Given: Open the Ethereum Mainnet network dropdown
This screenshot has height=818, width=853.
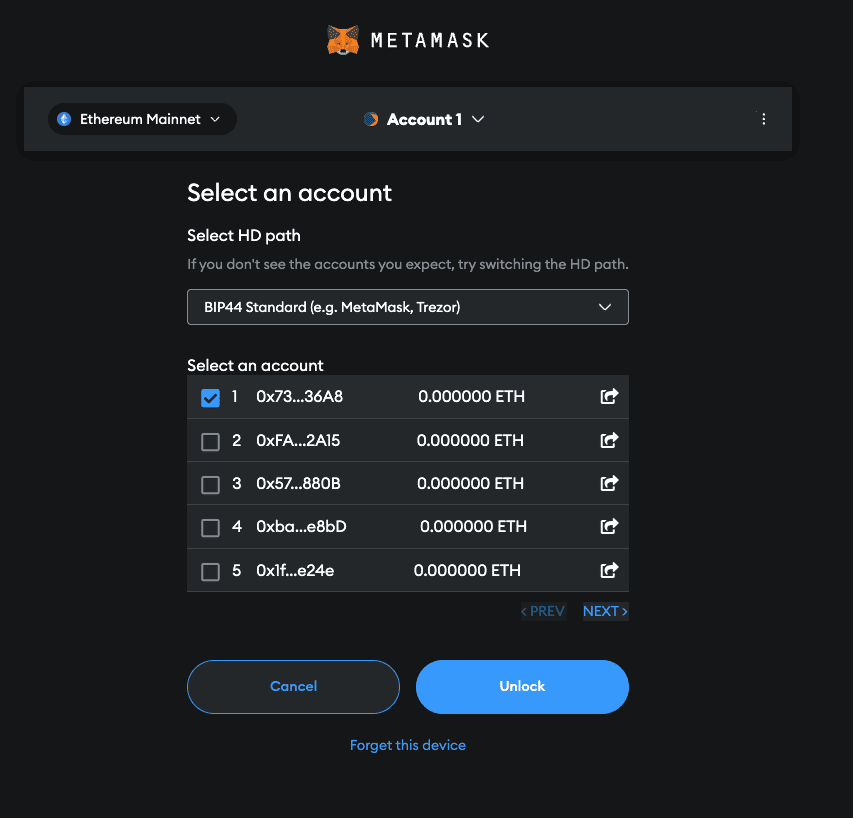Looking at the screenshot, I should pyautogui.click(x=142, y=119).
